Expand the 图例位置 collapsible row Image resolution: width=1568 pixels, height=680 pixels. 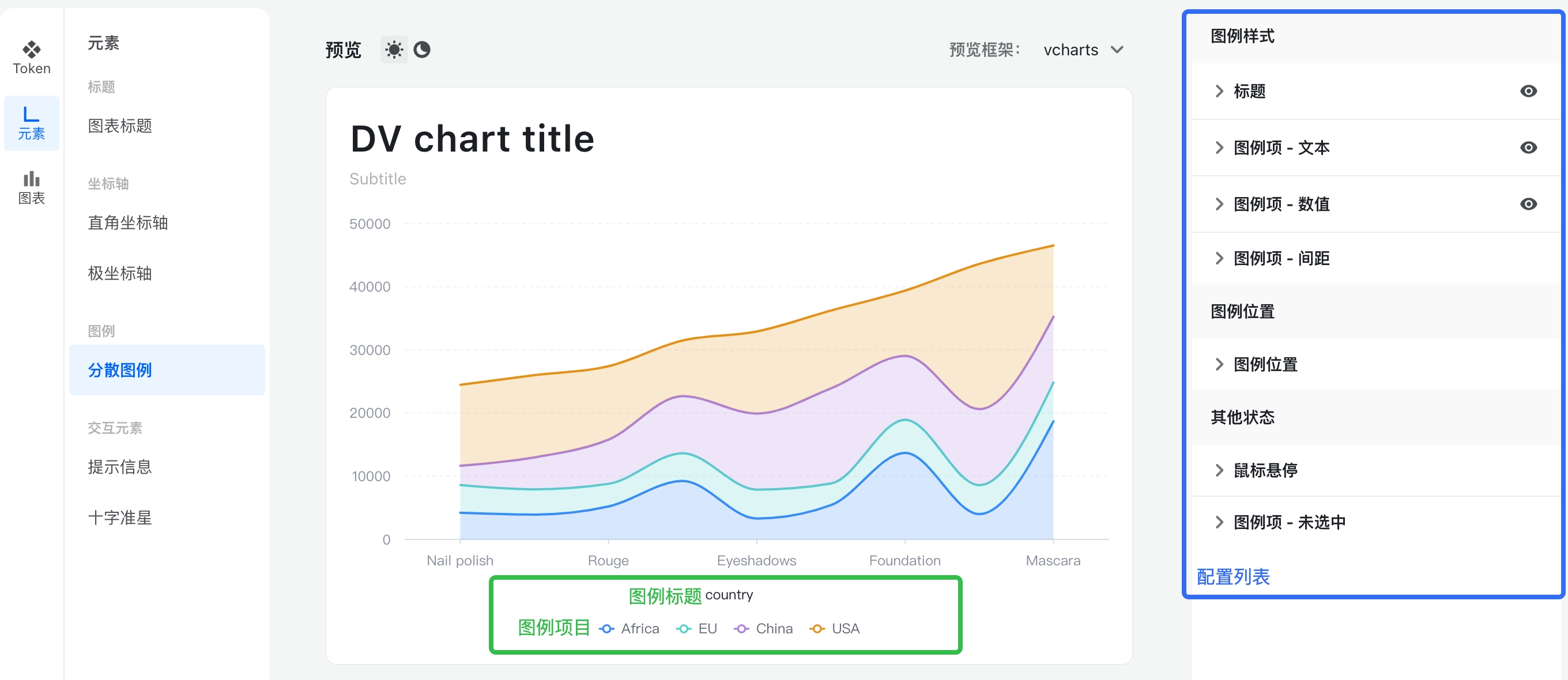1265,364
